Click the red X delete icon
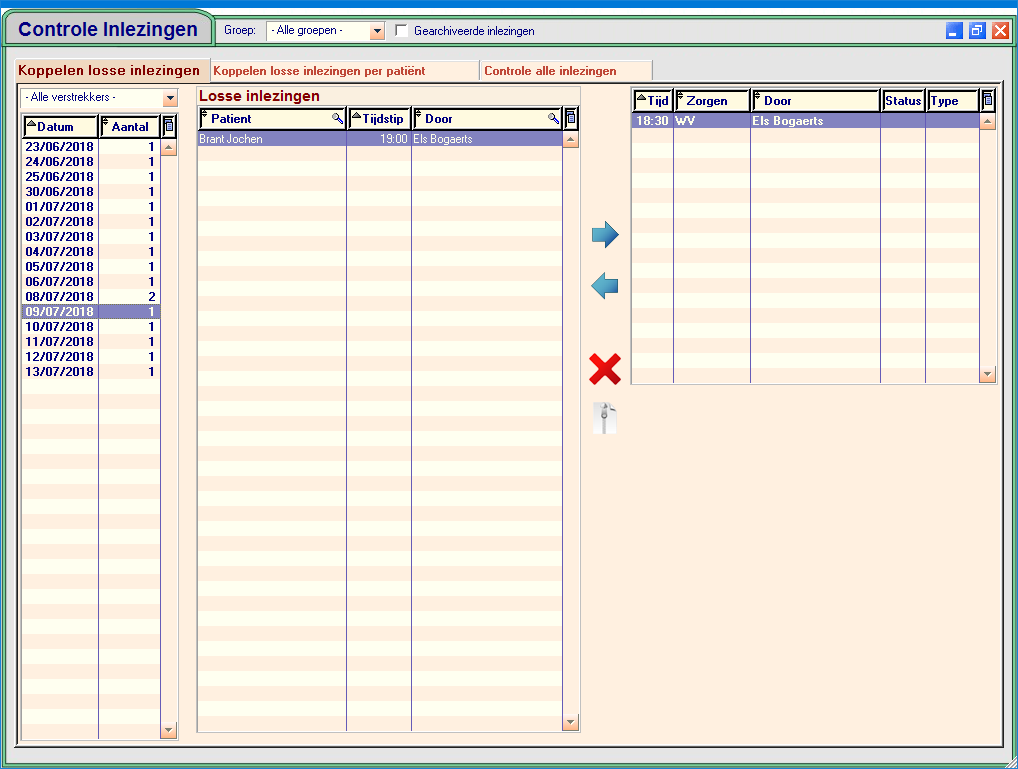 click(x=605, y=369)
